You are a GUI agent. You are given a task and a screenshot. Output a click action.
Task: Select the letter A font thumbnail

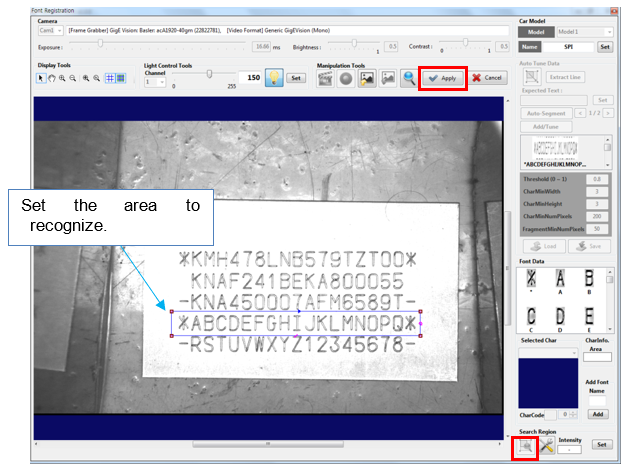[563, 282]
